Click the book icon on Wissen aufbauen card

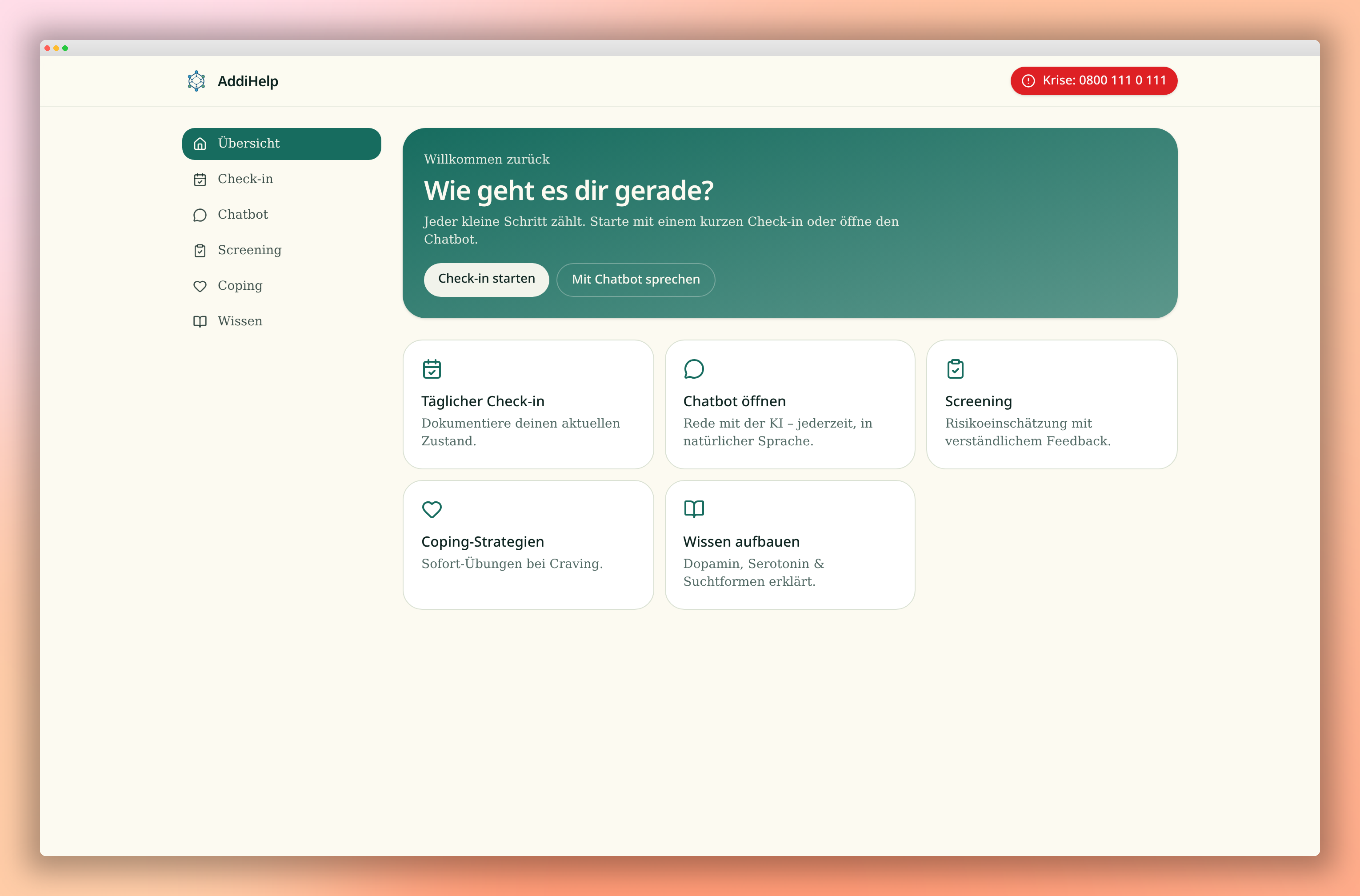pyautogui.click(x=694, y=508)
